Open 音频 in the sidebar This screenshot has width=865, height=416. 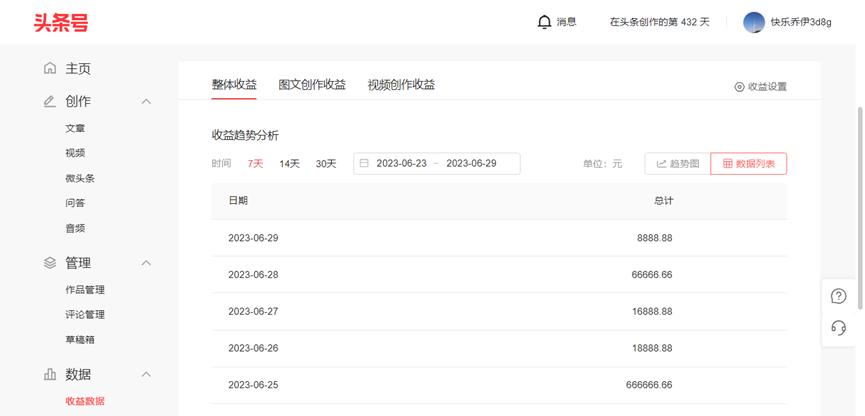75,228
